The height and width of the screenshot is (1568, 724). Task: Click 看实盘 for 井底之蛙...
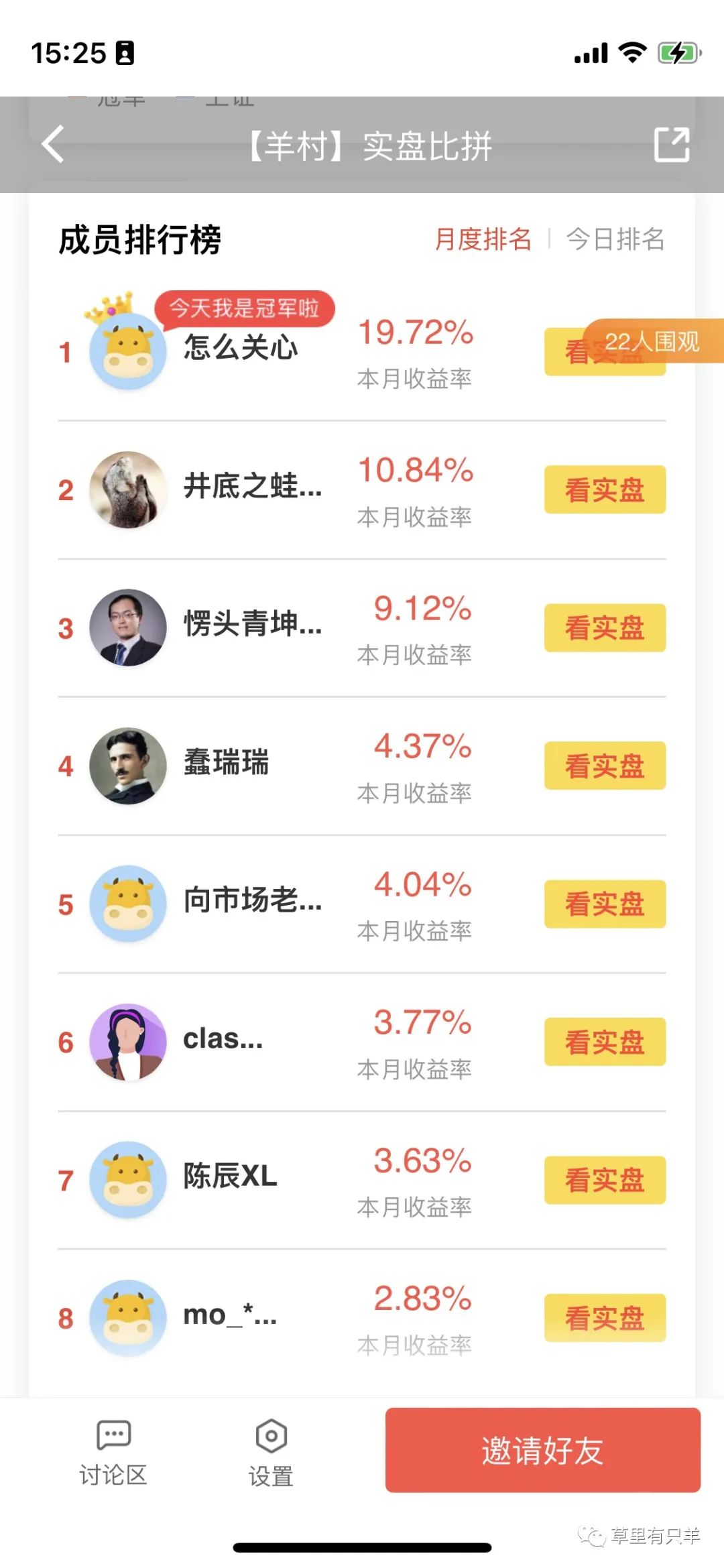(x=605, y=489)
